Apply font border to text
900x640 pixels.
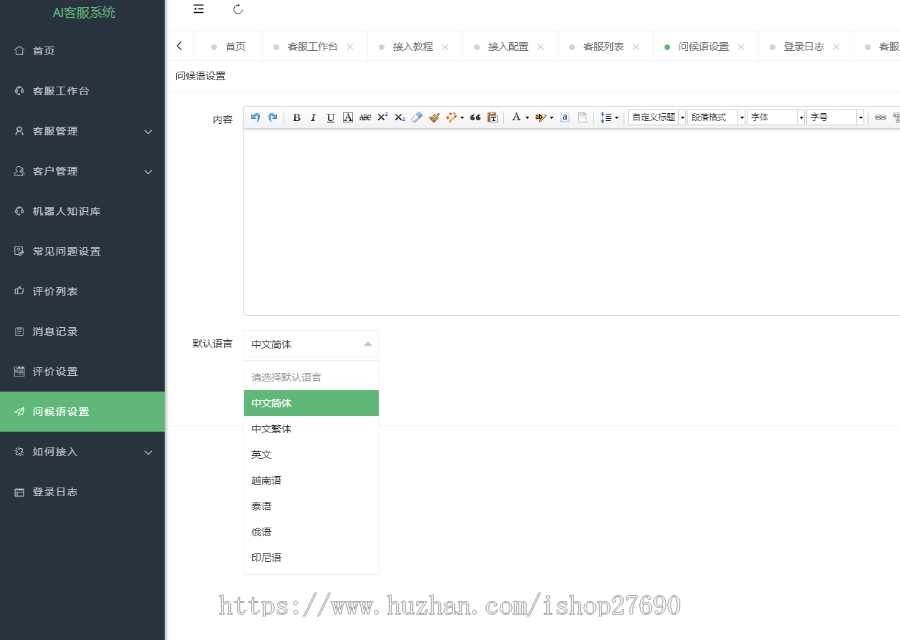[x=348, y=117]
